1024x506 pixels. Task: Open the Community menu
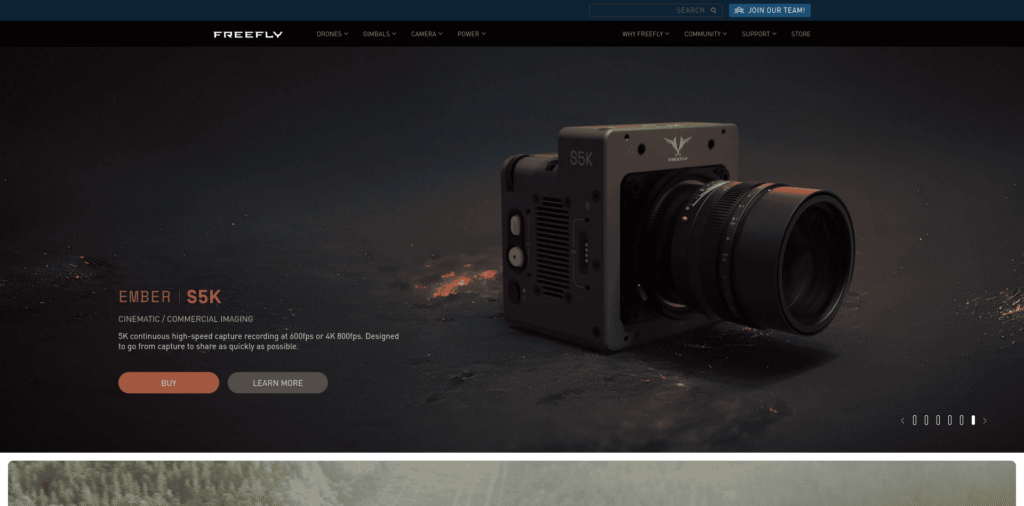click(x=705, y=34)
